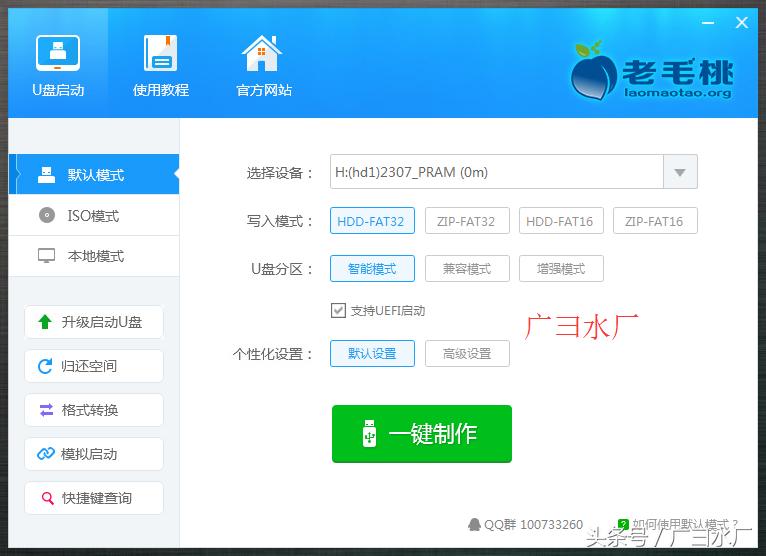The height and width of the screenshot is (556, 766).
Task: Select 默认设置 personalization option
Action: [372, 353]
